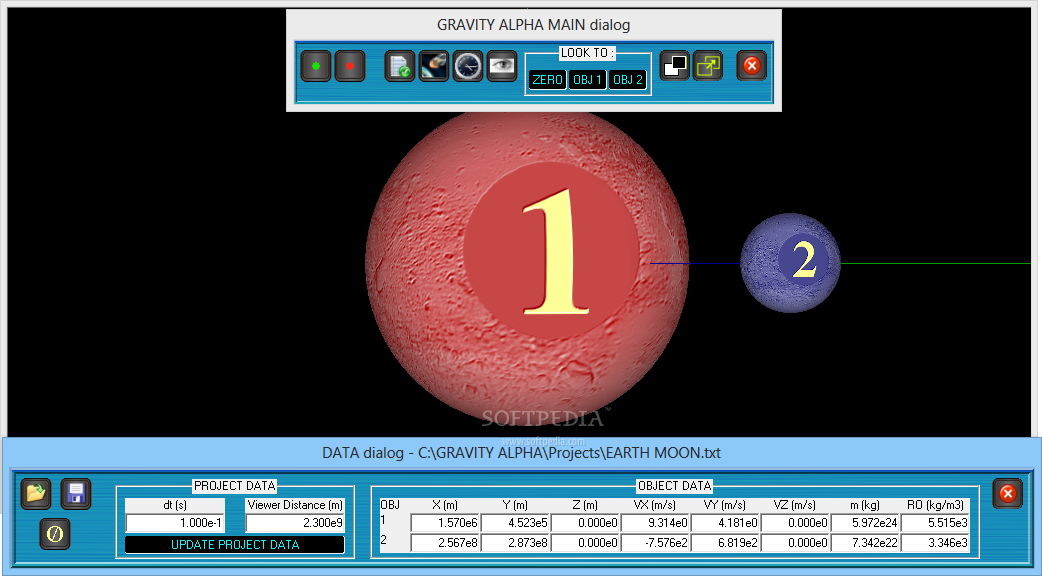Close the DATA dialog

pyautogui.click(x=1007, y=494)
